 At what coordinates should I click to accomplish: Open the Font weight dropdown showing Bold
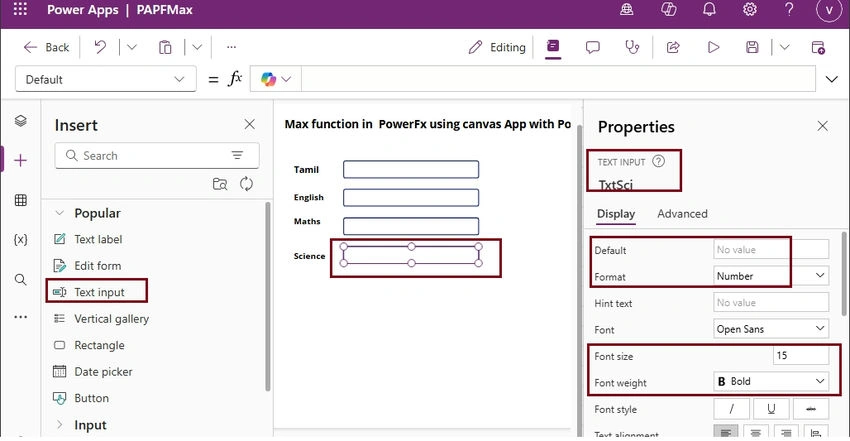[771, 381]
